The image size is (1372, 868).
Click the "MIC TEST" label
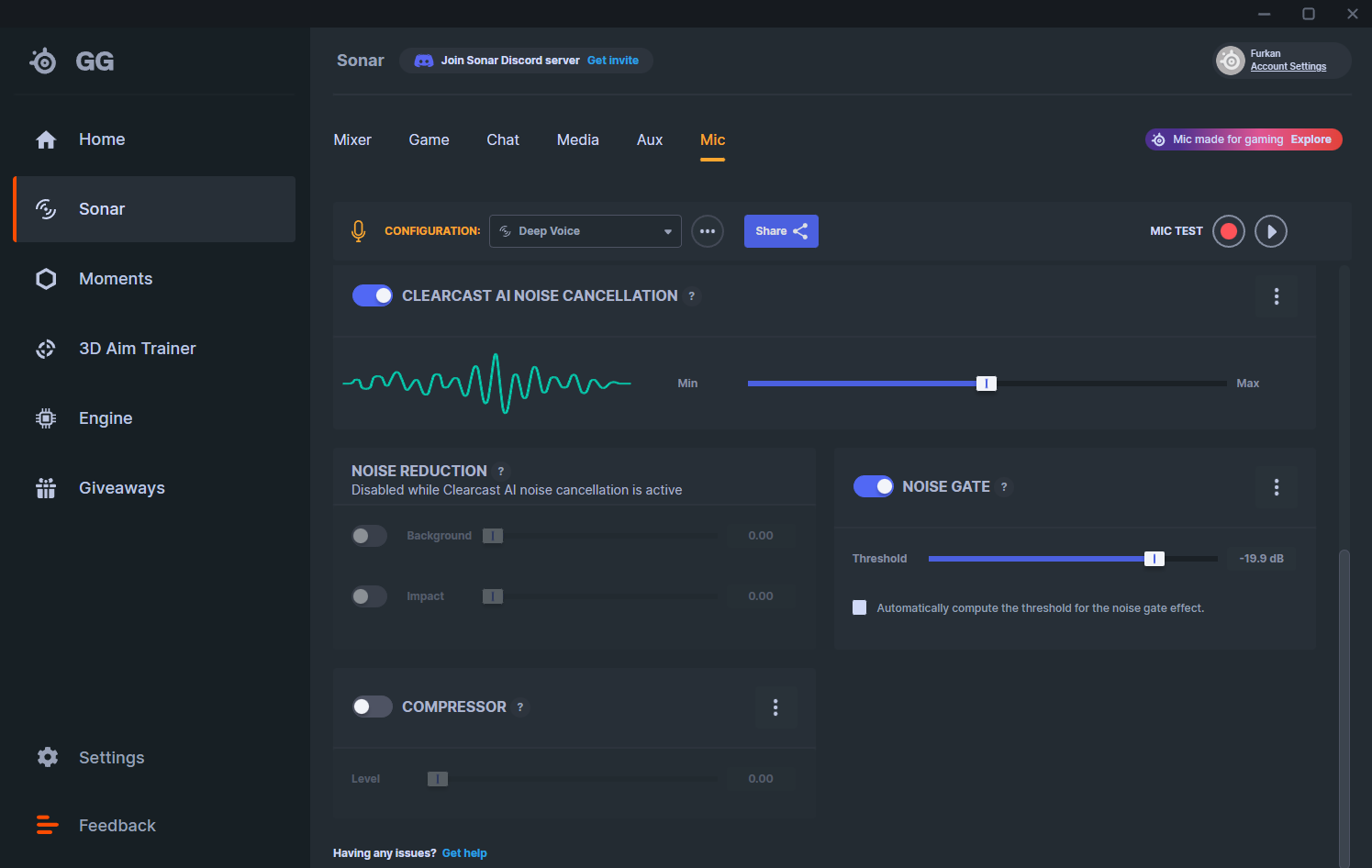[1177, 231]
